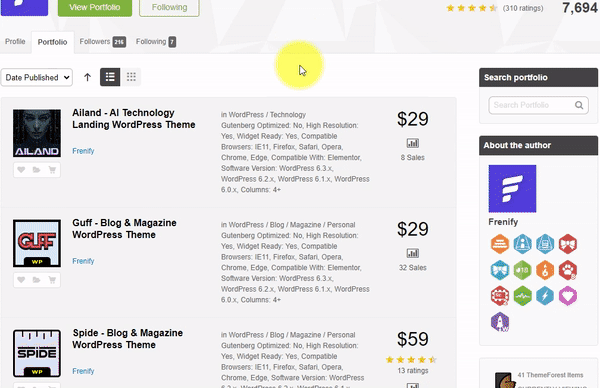The height and width of the screenshot is (388, 600).
Task: Open the Spide theme thumbnail
Action: click(x=37, y=354)
